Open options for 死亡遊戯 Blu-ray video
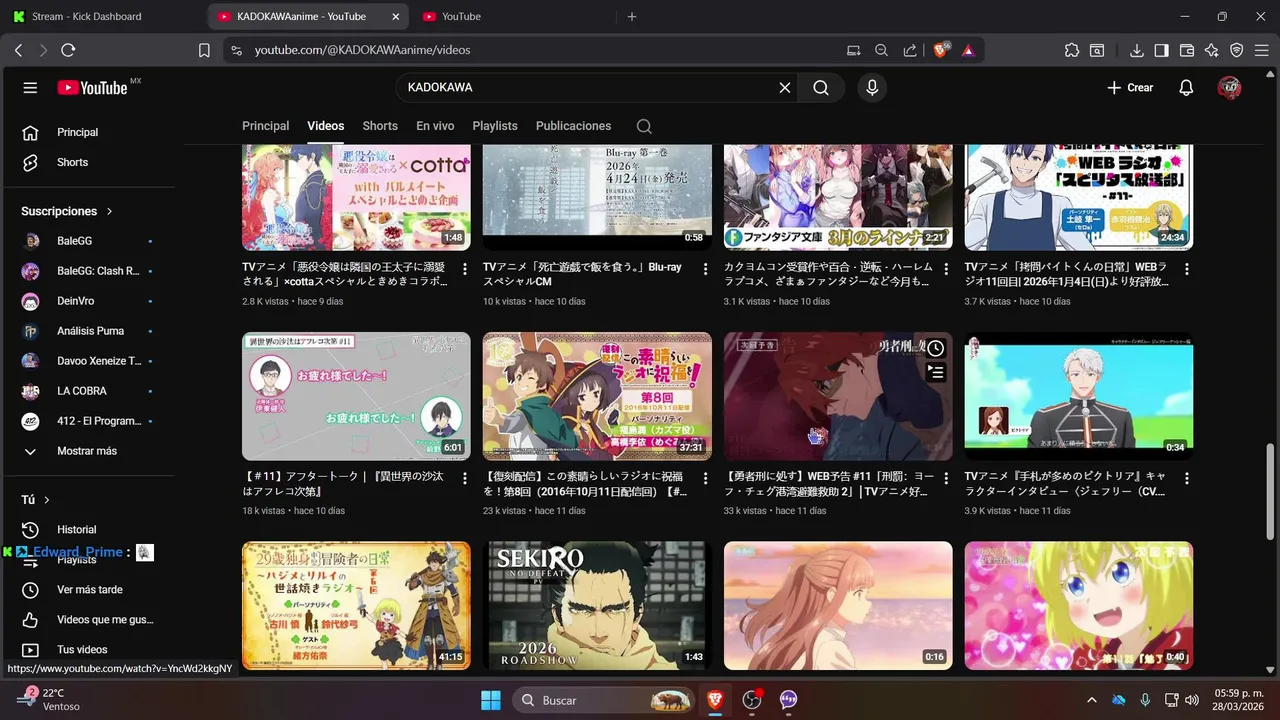This screenshot has height=720, width=1280. click(x=705, y=269)
